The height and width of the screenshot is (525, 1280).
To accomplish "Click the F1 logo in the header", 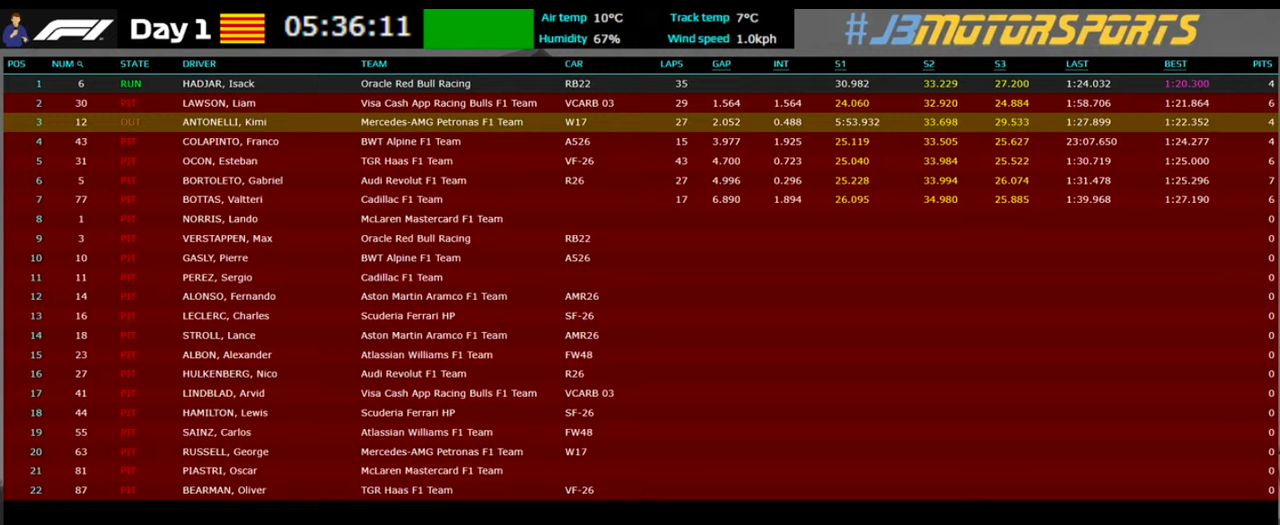I will pos(73,30).
